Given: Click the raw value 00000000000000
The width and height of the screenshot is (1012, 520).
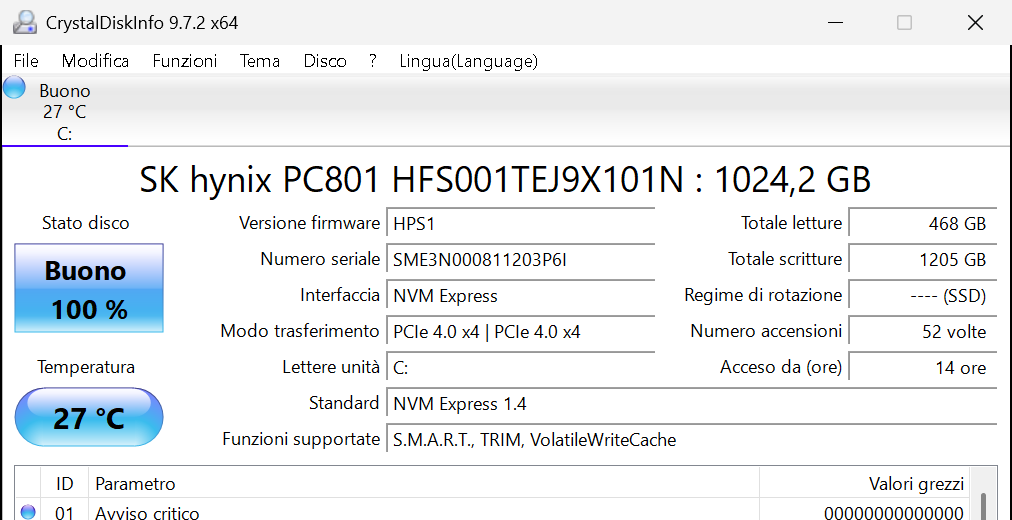Looking at the screenshot, I should click(x=894, y=514).
